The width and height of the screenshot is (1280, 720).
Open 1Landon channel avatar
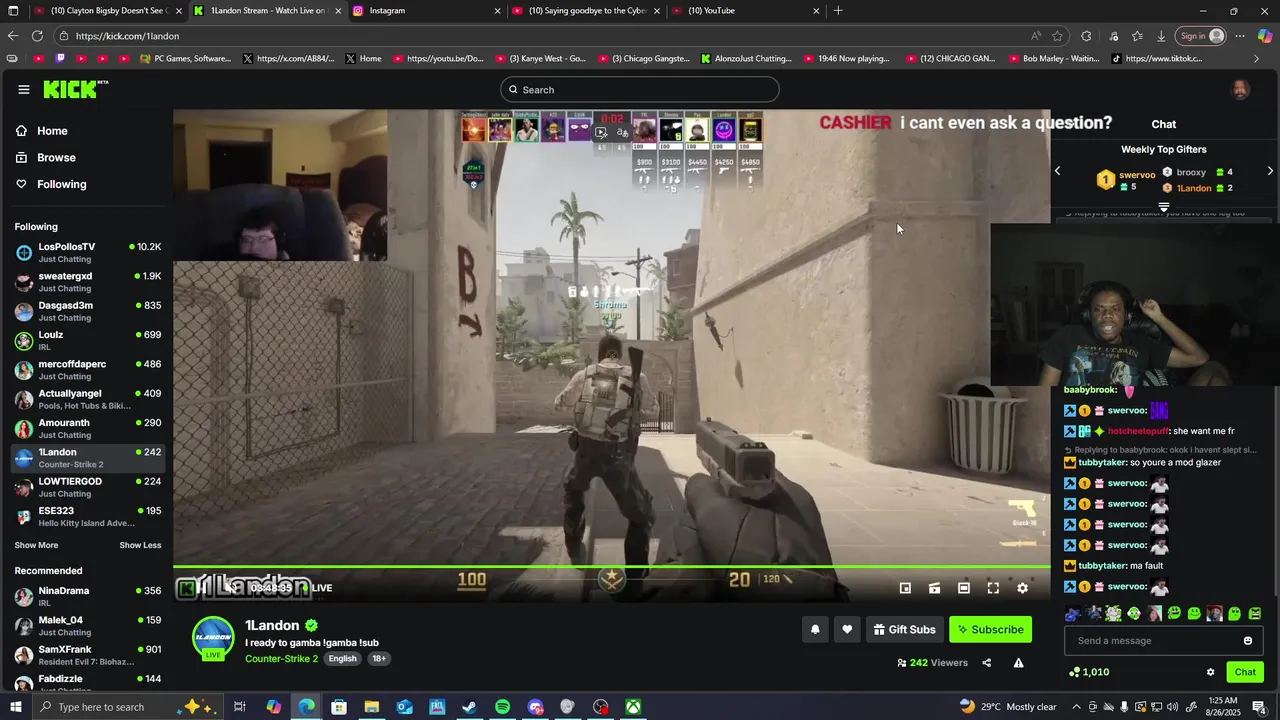point(213,638)
